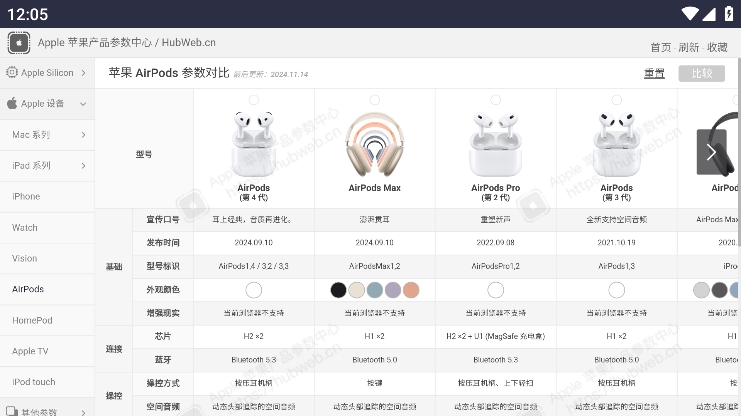The width and height of the screenshot is (741, 416).
Task: Click the next arrow to scroll products right
Action: pos(711,152)
